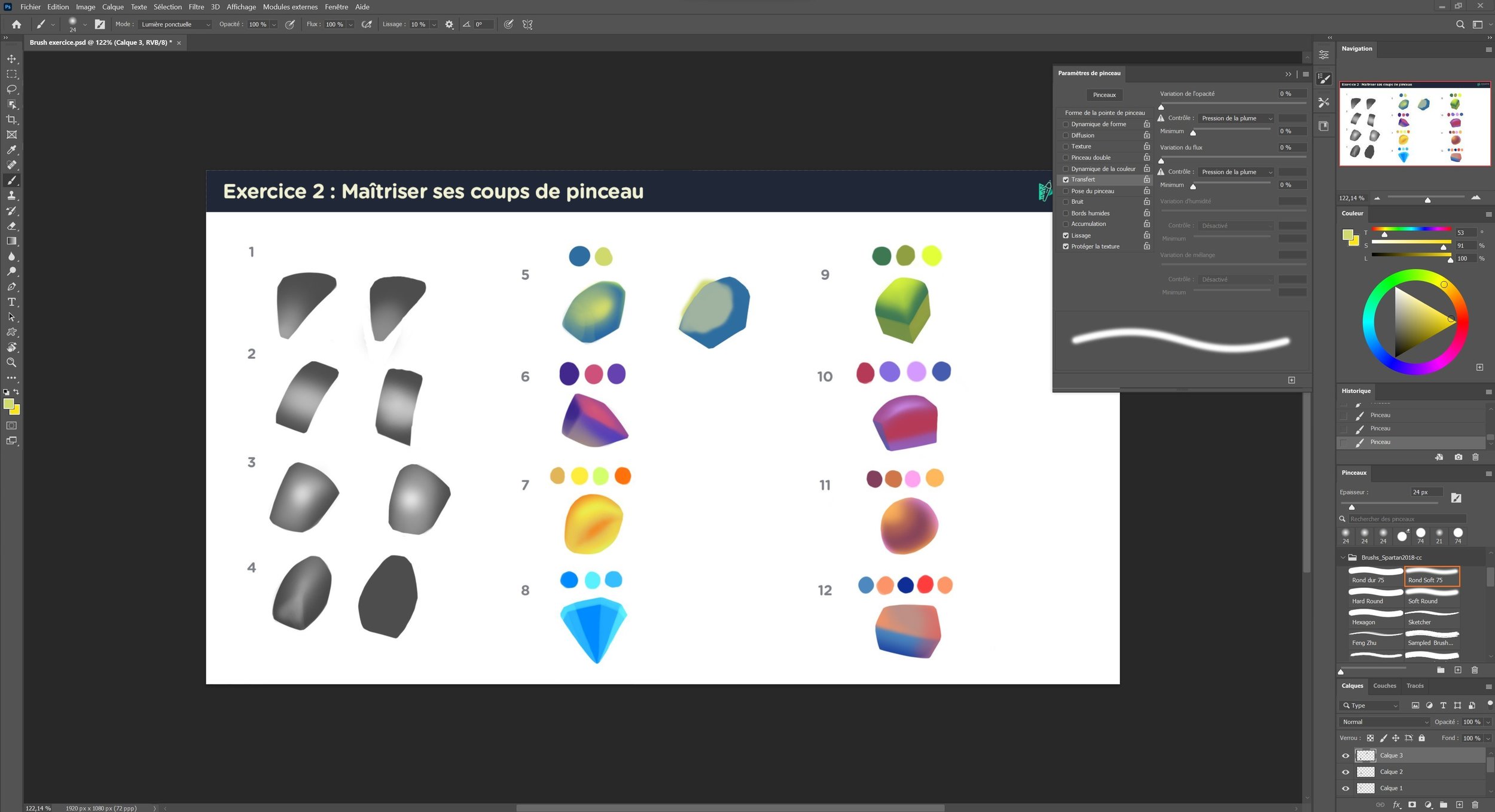The image size is (1495, 812).
Task: Click the Pinceaux button in brush settings
Action: click(1104, 95)
